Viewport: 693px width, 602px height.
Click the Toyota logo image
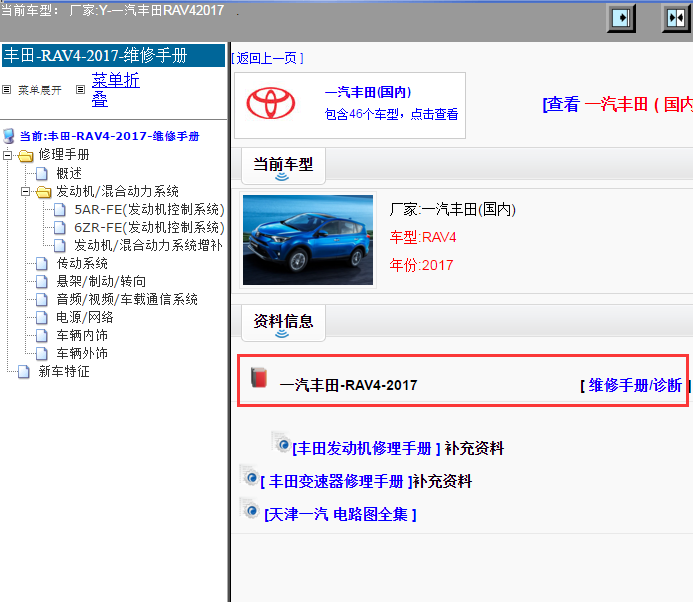270,103
